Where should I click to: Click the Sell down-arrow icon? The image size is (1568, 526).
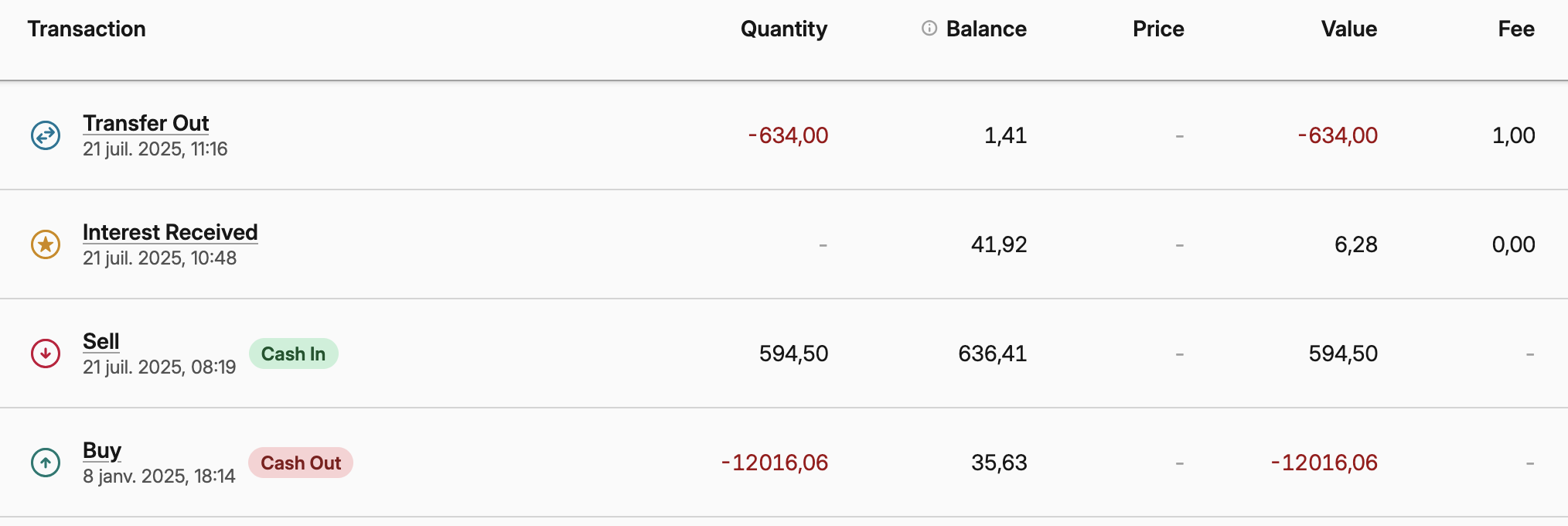46,354
